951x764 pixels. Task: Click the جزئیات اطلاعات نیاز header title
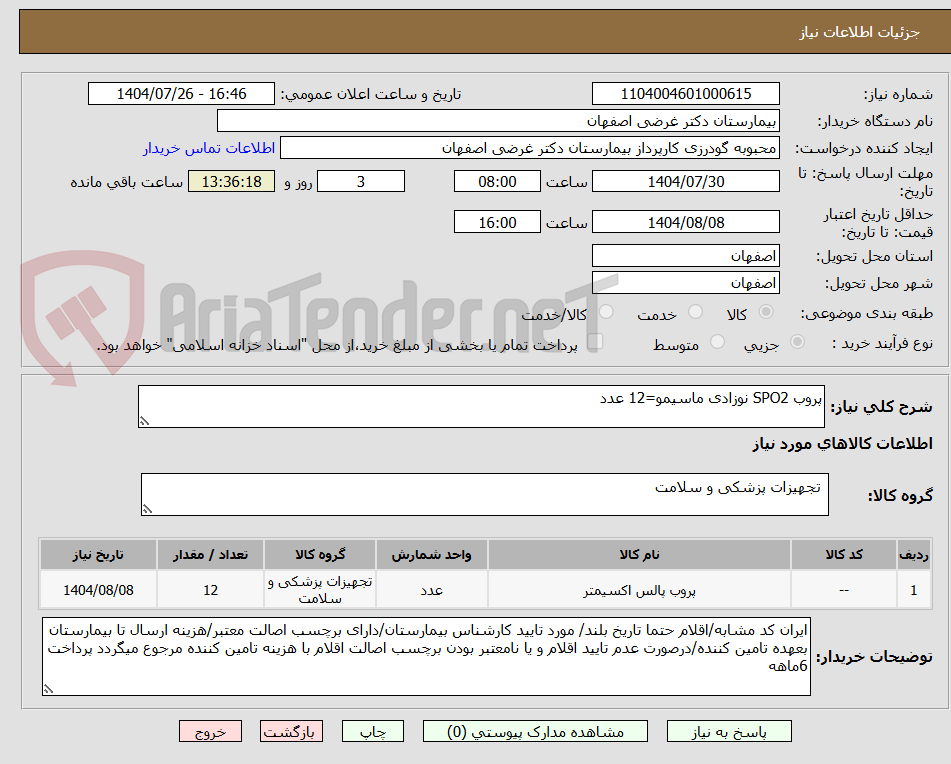click(859, 32)
